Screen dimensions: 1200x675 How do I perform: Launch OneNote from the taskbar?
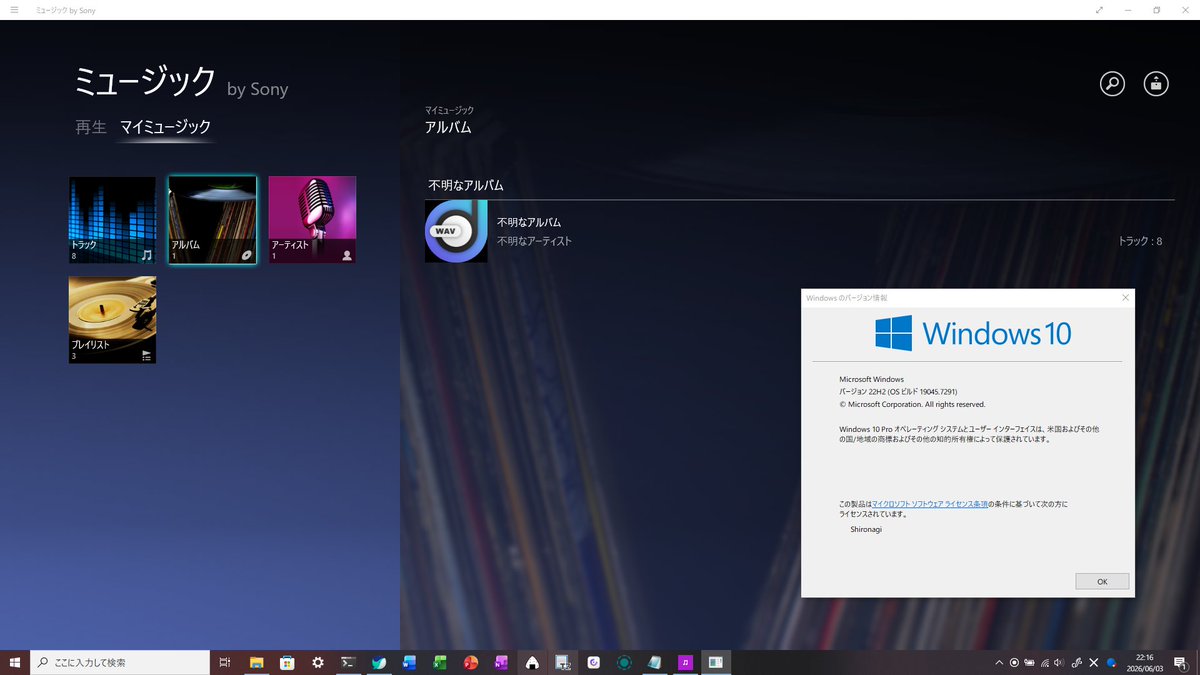[500, 662]
